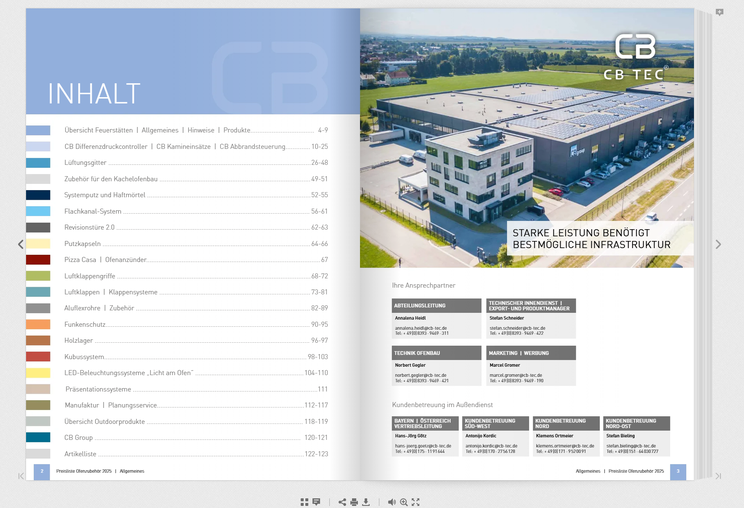Click 'Ihre Ansprechpartner' heading
The width and height of the screenshot is (744, 508).
pos(423,286)
